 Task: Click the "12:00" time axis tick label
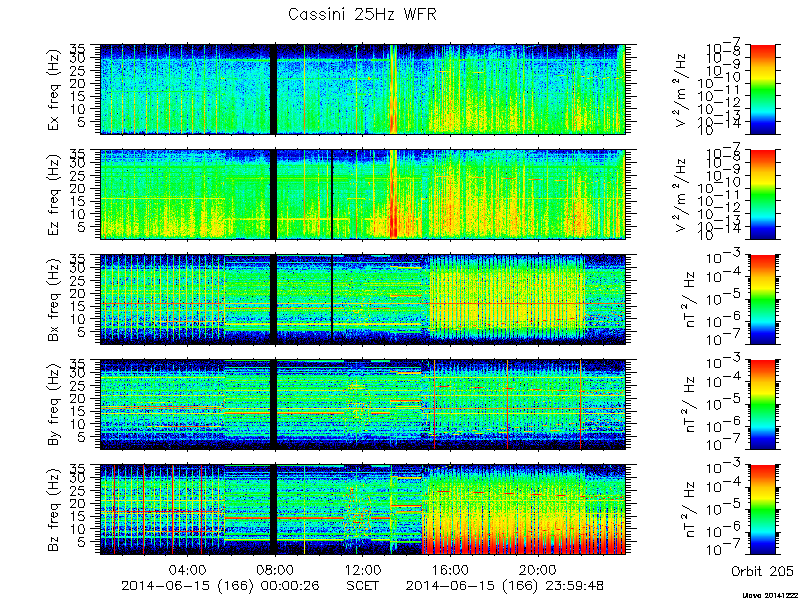[x=363, y=569]
